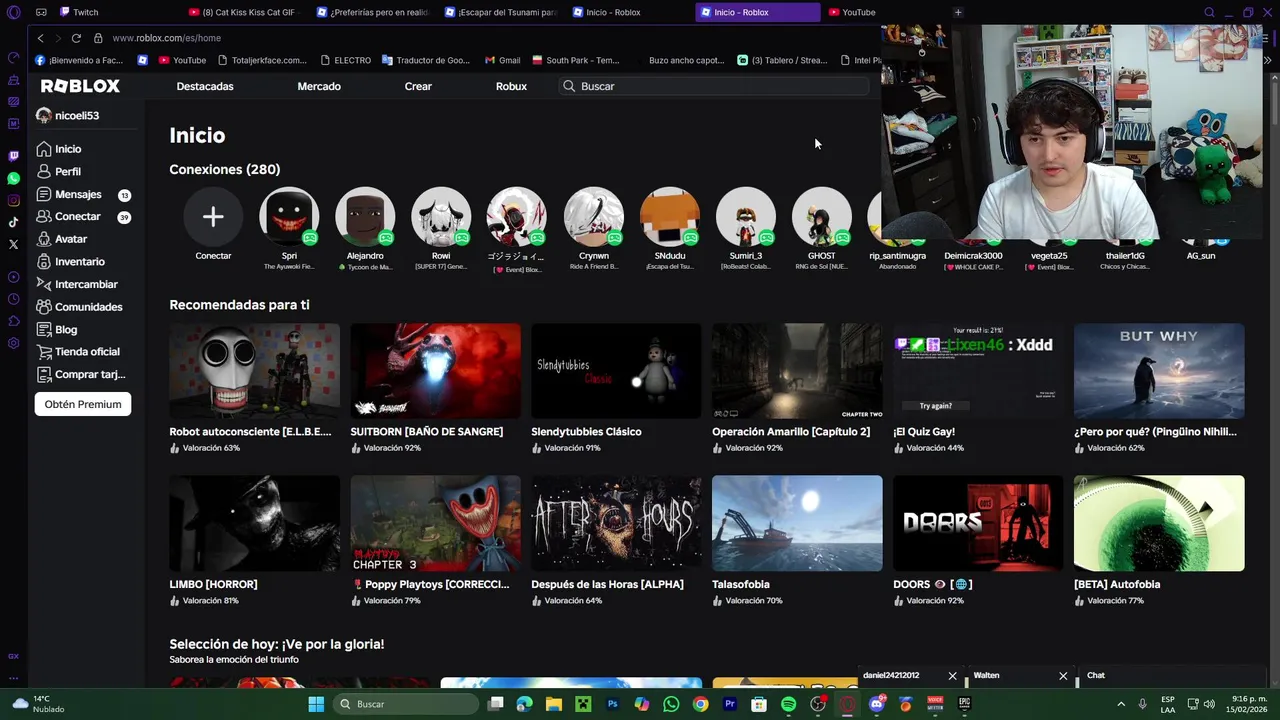Viewport: 1280px width, 720px height.
Task: Click the Roblox logo
Action: pos(80,86)
